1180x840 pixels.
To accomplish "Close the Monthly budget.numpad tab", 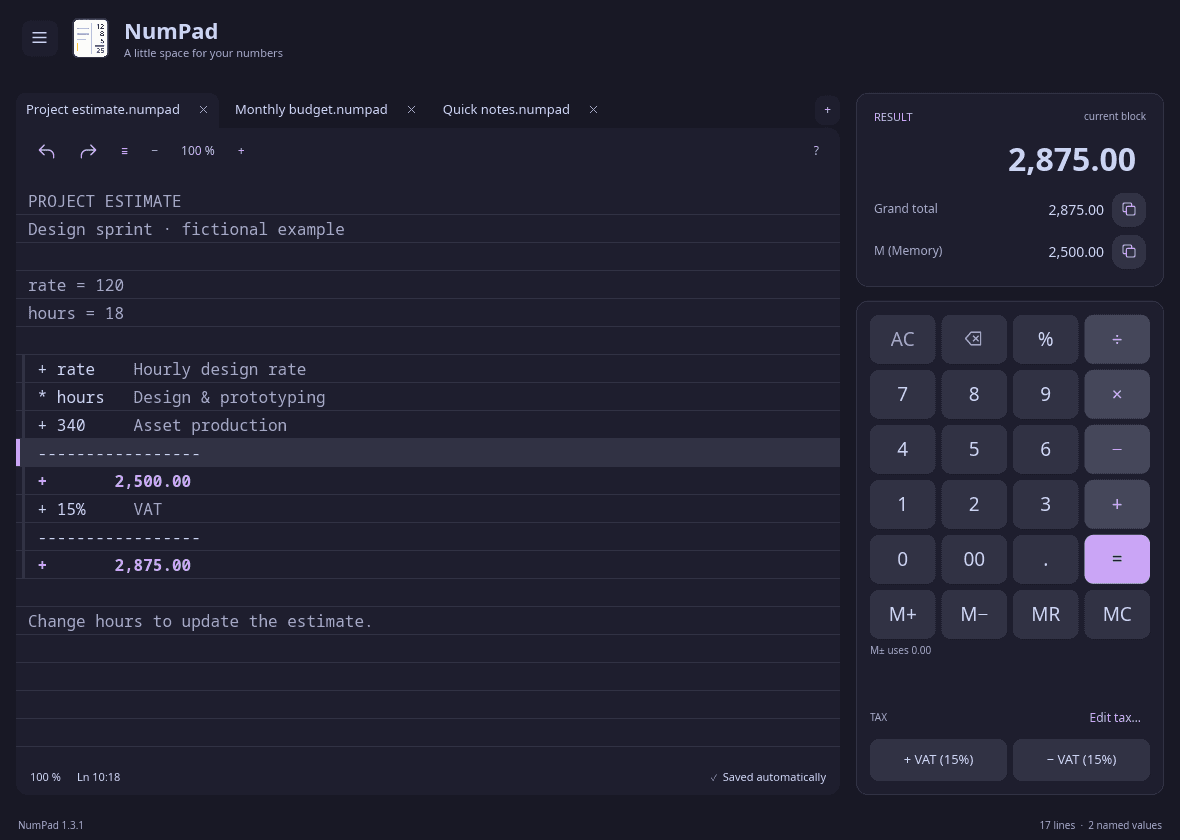I will tap(412, 110).
